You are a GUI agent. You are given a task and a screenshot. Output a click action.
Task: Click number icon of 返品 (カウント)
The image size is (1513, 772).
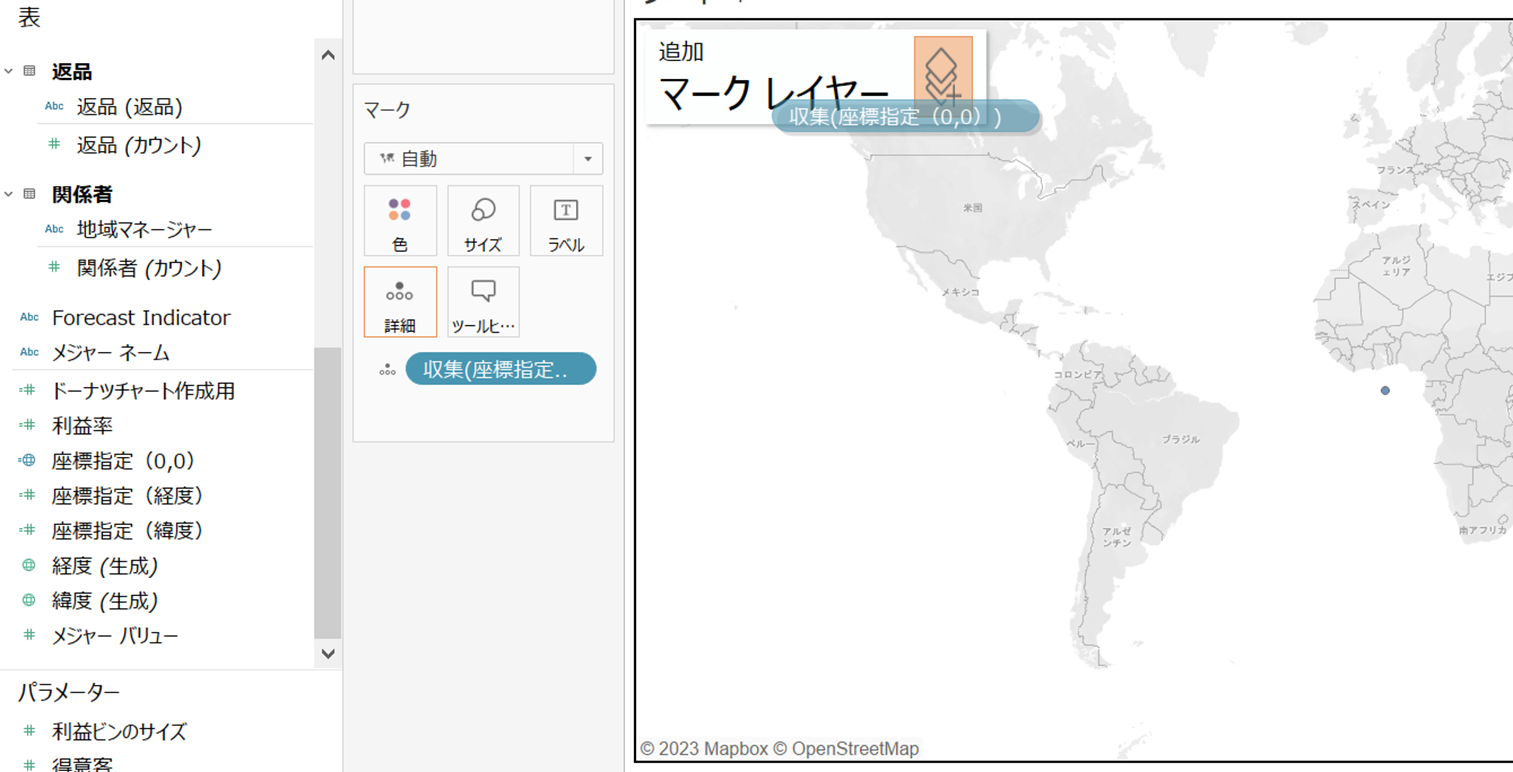pyautogui.click(x=54, y=145)
